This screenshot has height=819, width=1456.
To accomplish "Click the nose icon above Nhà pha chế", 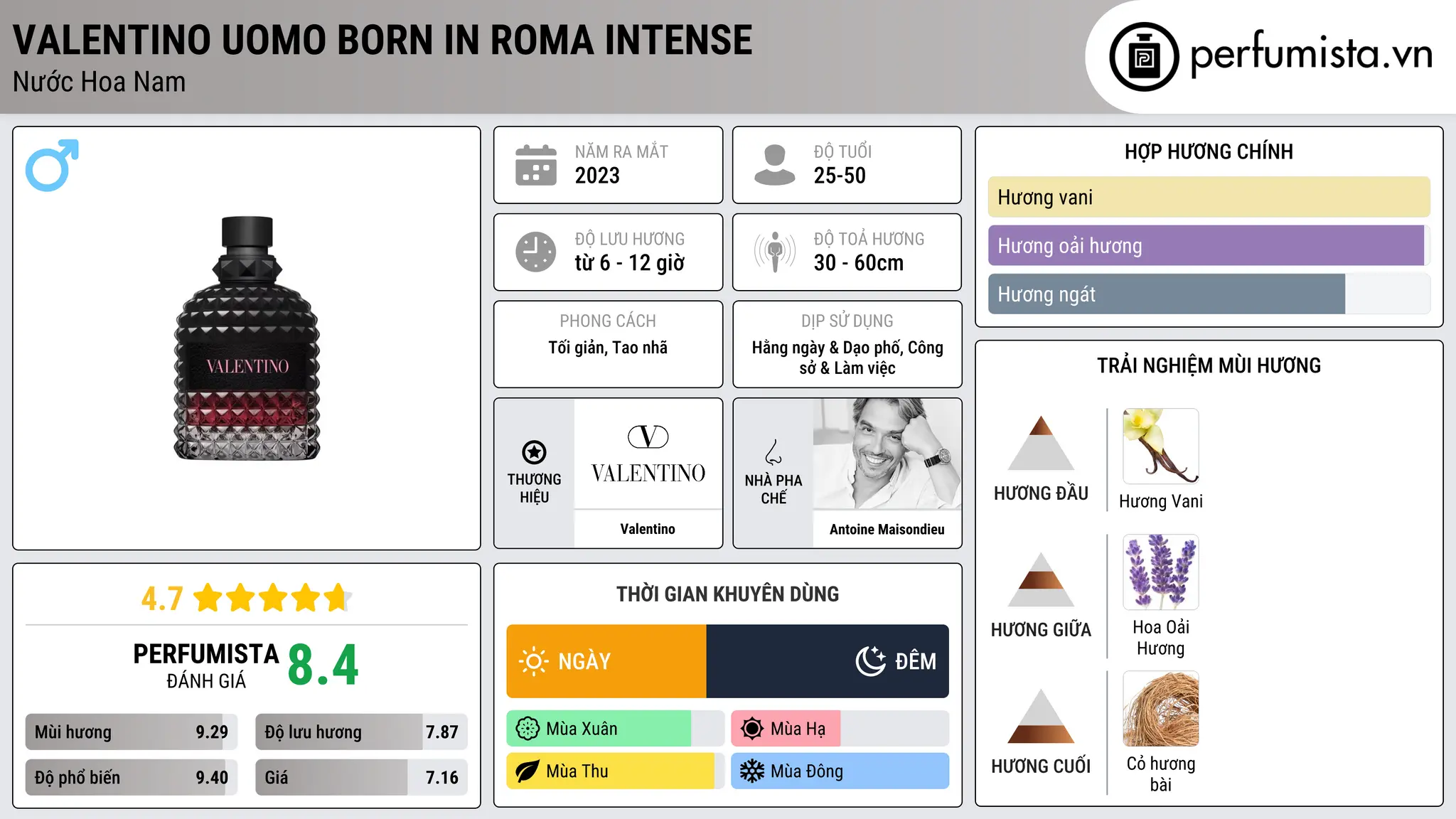I will (773, 452).
